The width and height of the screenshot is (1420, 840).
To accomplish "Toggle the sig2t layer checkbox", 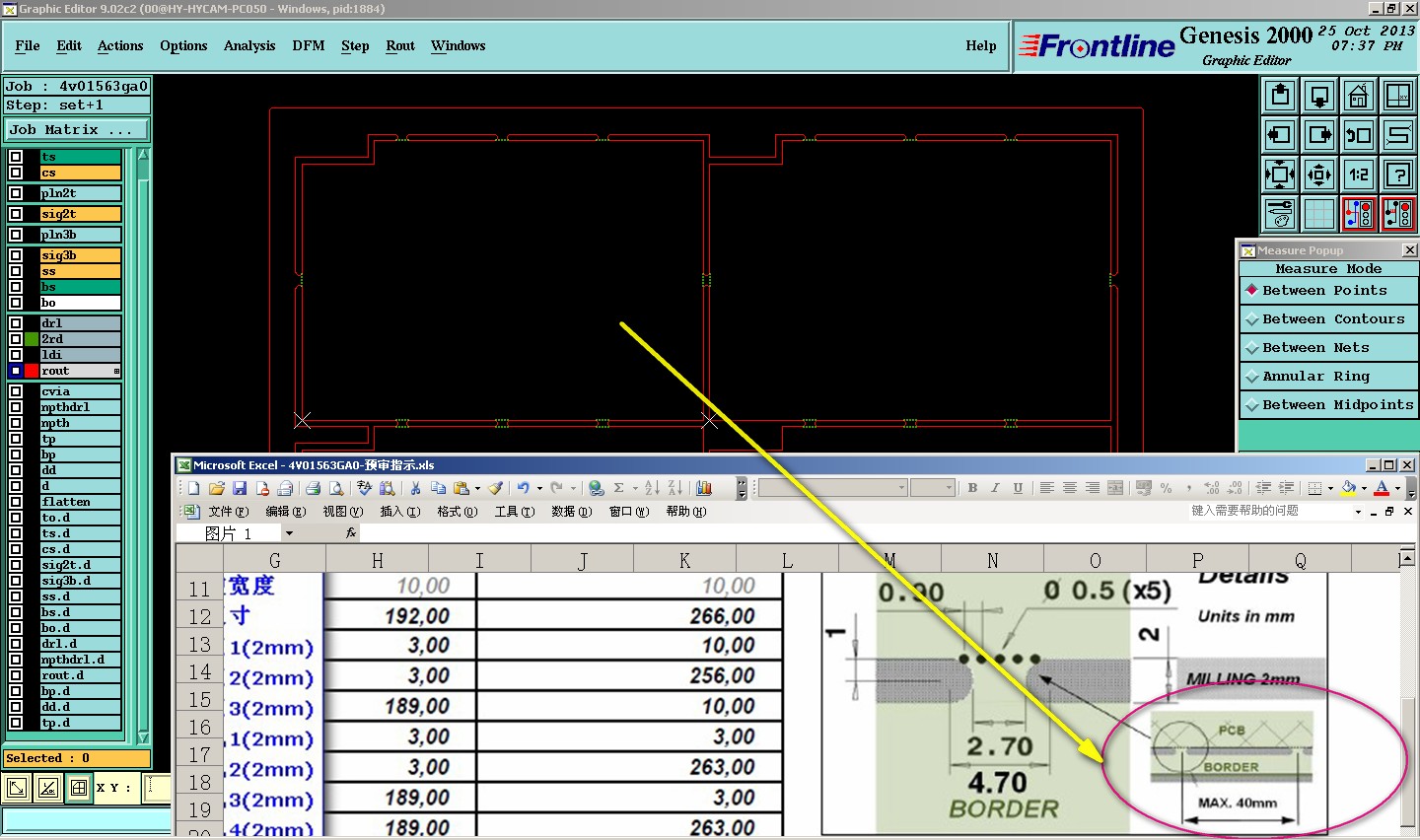I will click(x=16, y=214).
